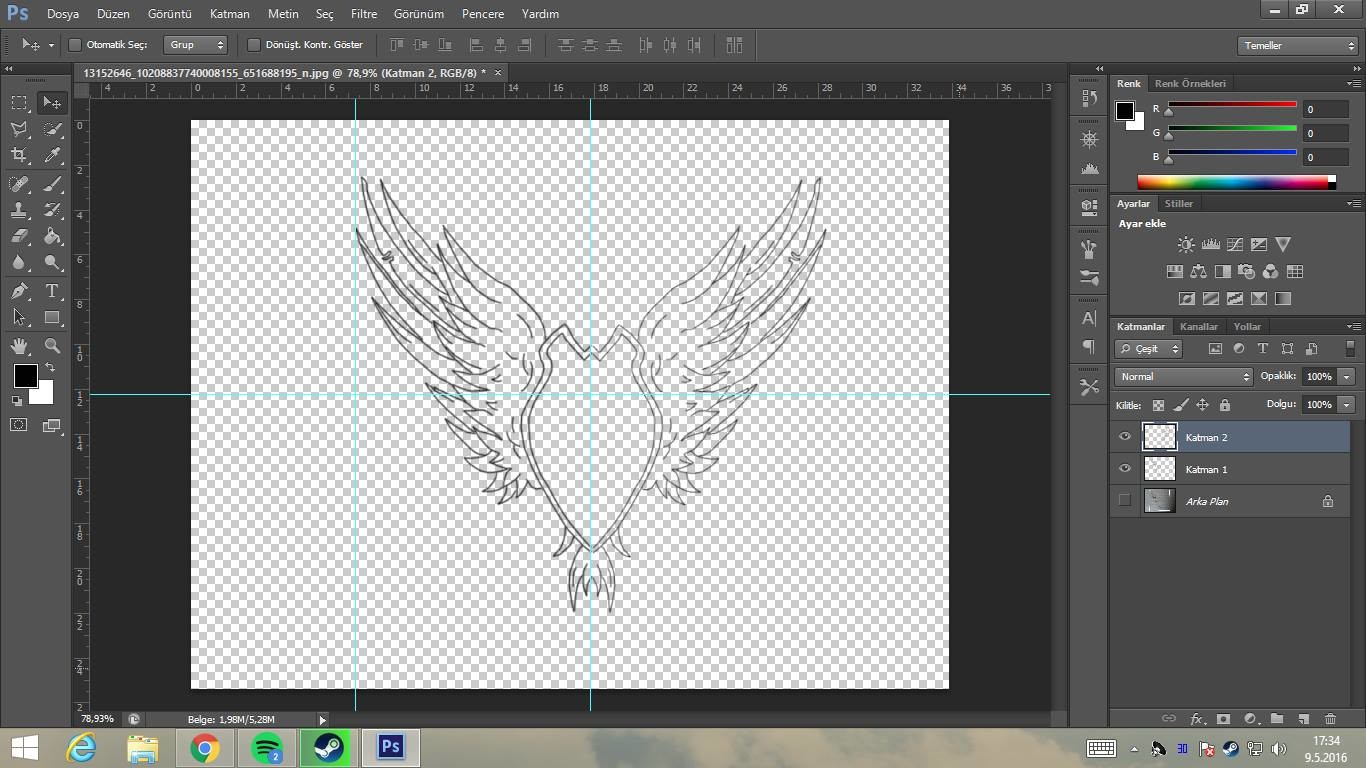
Task: Select the Move tool
Action: tap(52, 103)
